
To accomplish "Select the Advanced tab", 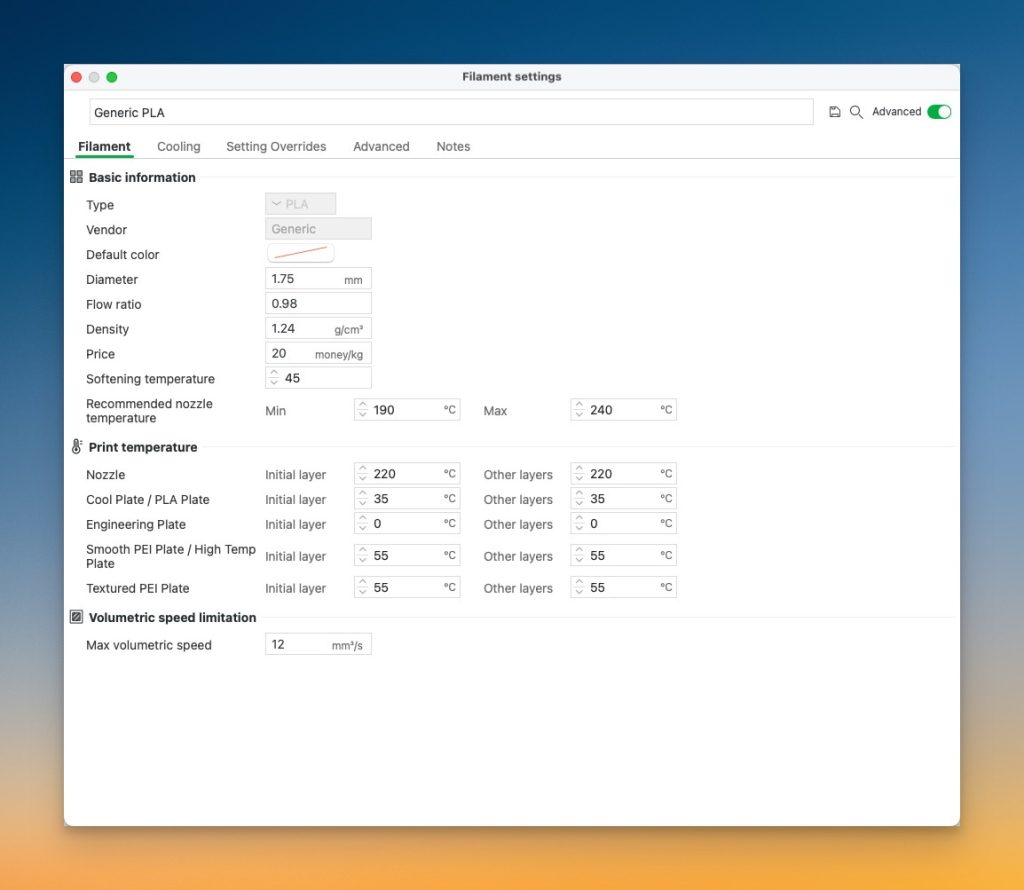I will [381, 146].
